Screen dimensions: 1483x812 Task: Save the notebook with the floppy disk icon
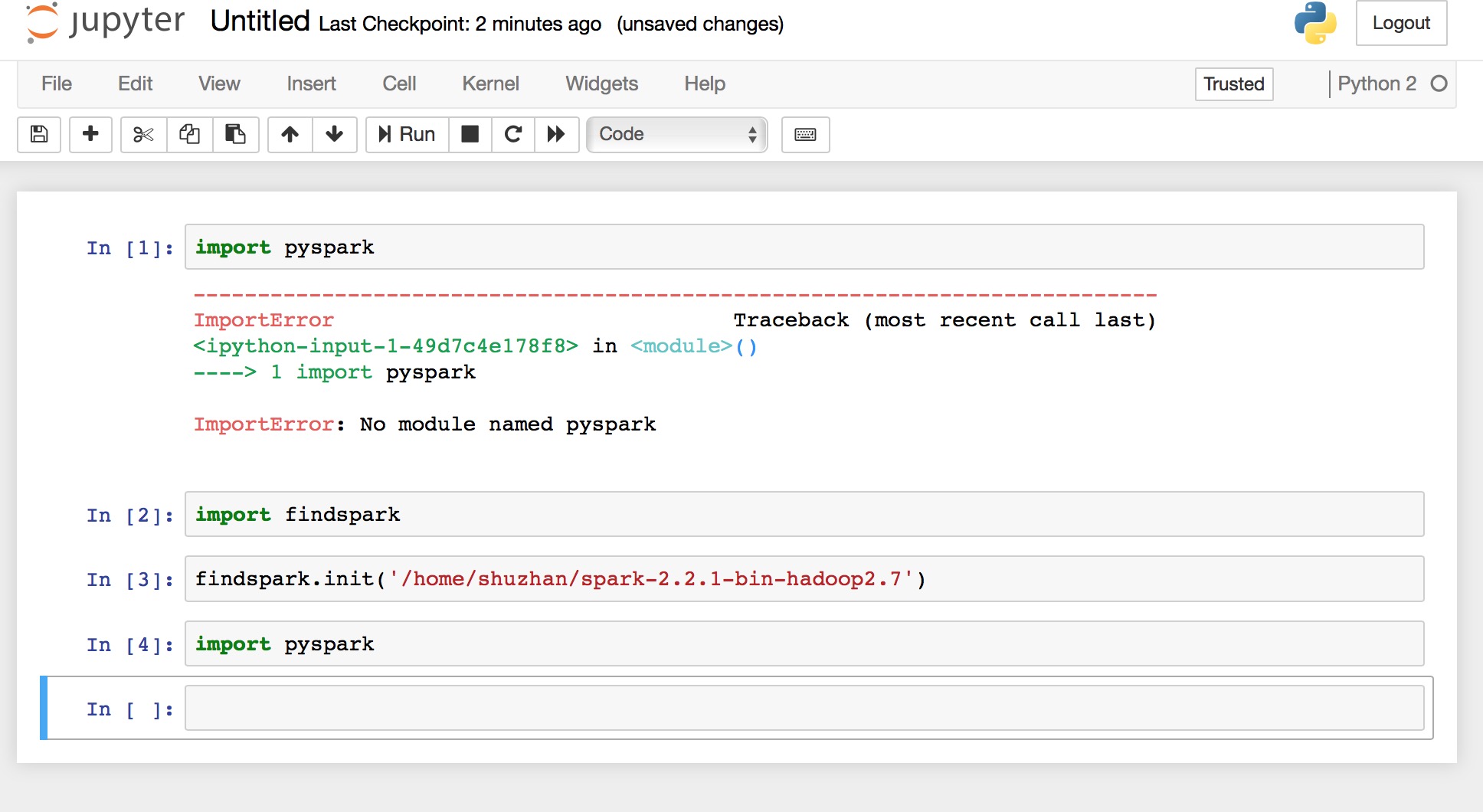click(x=39, y=135)
